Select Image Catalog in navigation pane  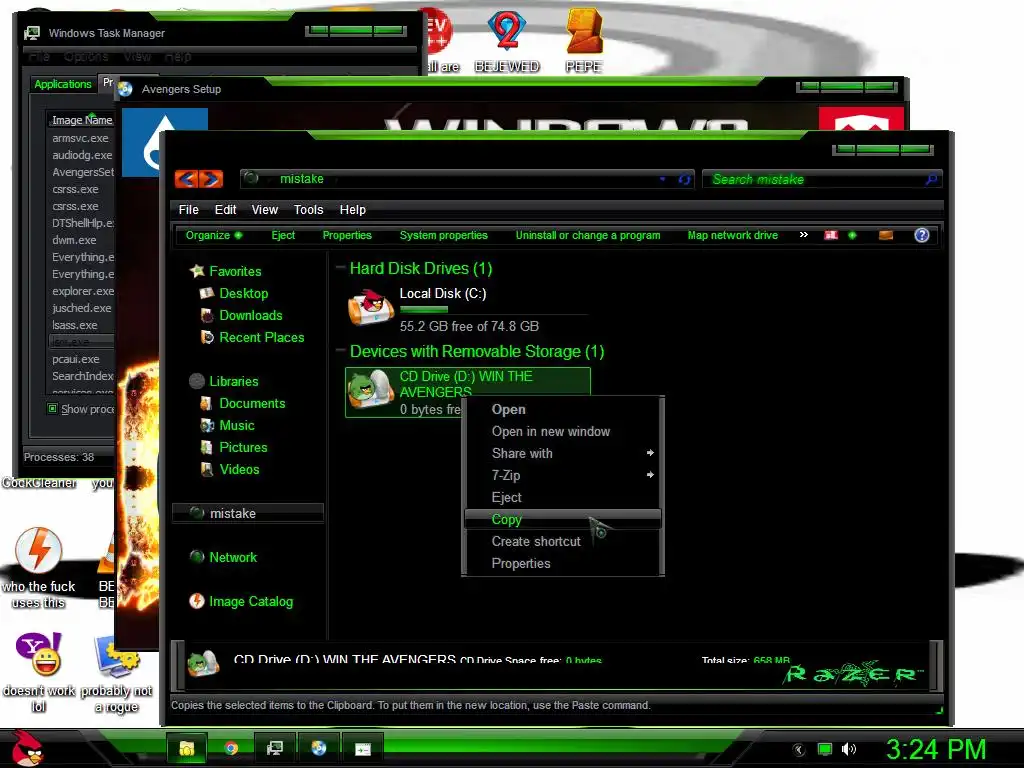click(x=251, y=601)
